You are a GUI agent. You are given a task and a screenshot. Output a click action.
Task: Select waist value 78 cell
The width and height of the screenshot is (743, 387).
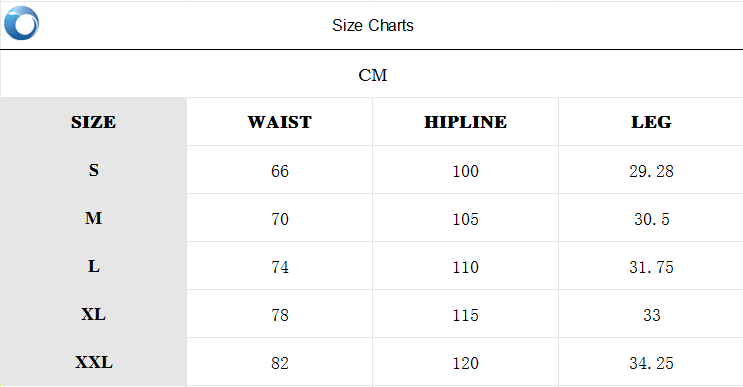click(280, 315)
